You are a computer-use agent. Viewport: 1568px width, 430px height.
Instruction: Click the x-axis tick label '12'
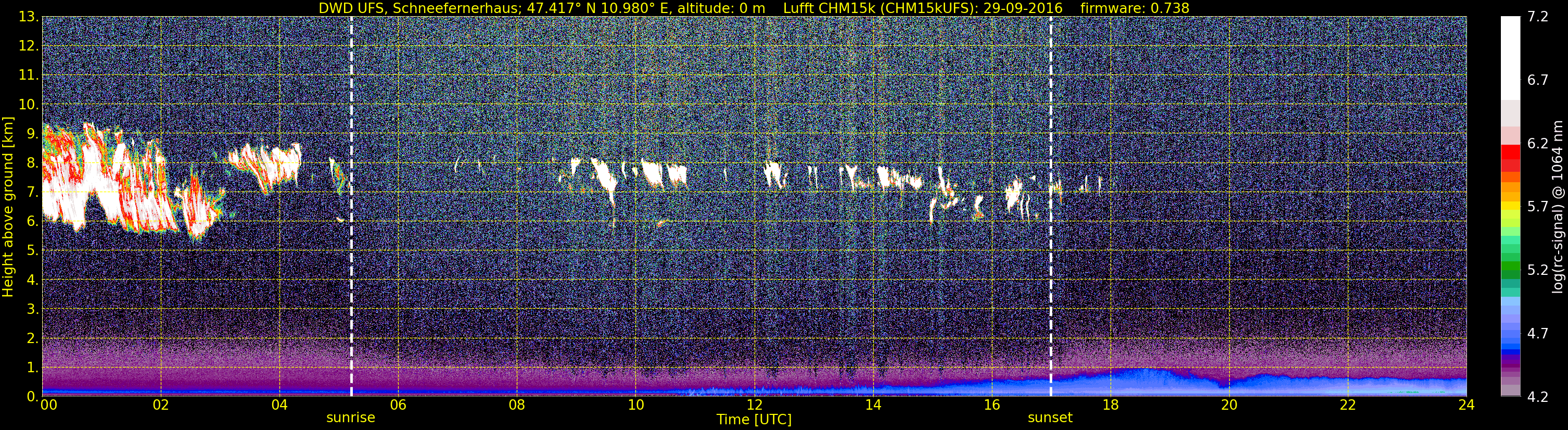click(x=754, y=405)
